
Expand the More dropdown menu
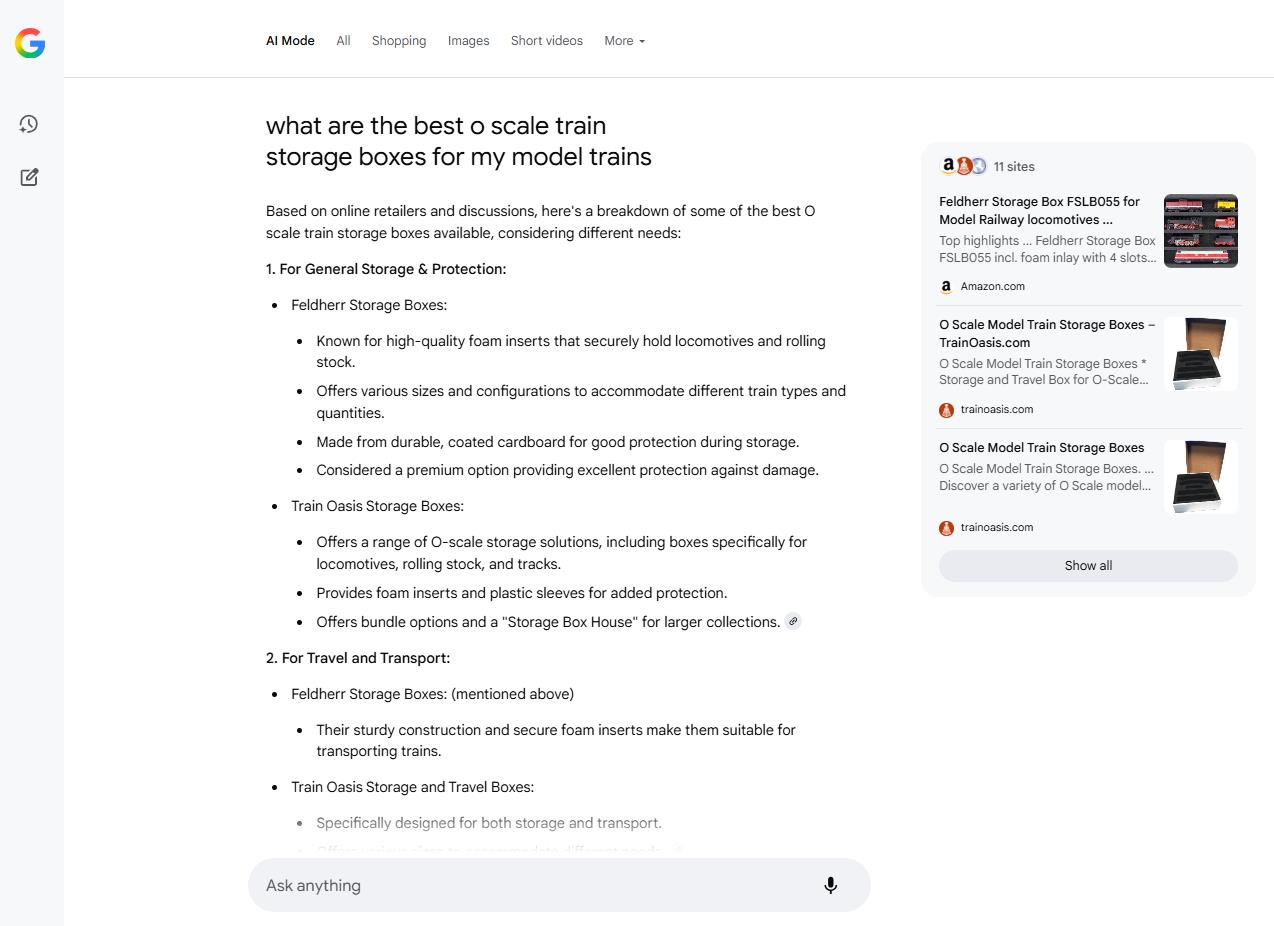(624, 41)
